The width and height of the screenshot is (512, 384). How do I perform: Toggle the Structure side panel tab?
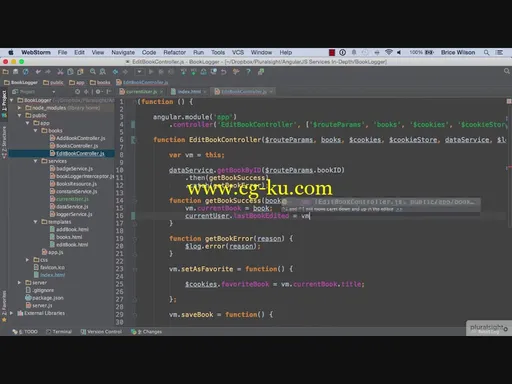pyautogui.click(x=4, y=142)
